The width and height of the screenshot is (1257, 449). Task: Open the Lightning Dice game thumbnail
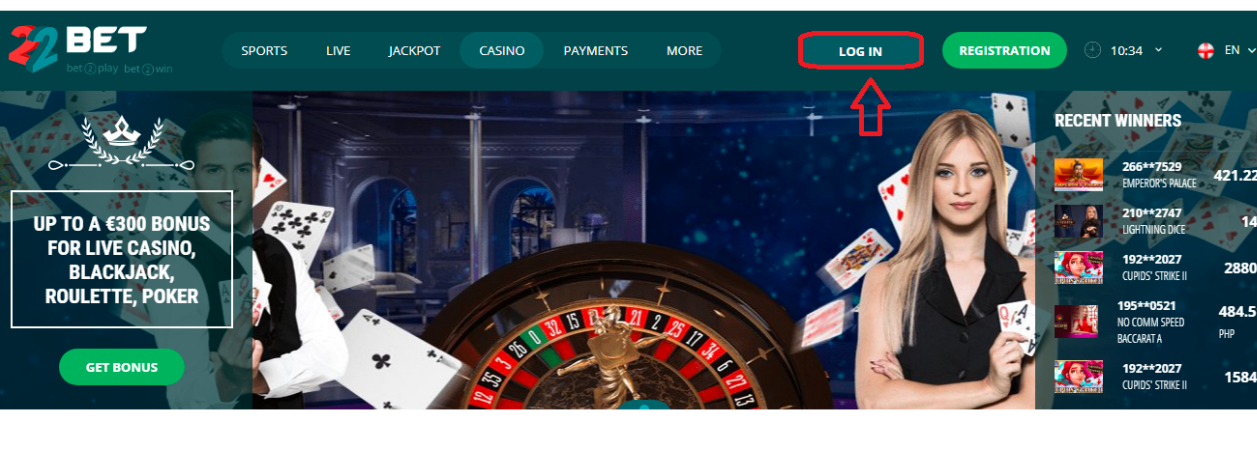(1079, 221)
